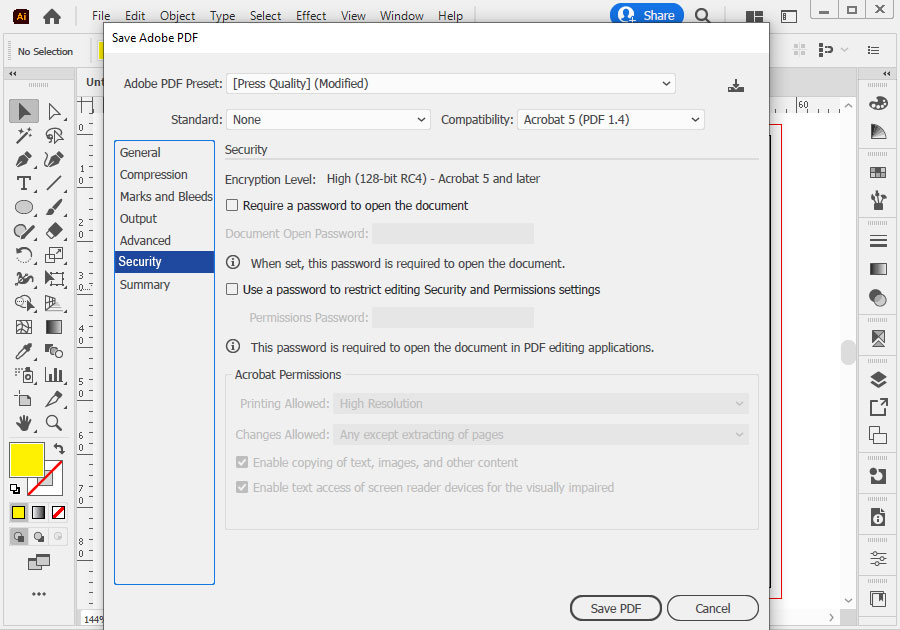Open the Layers panel icon
This screenshot has height=630, width=900.
pyautogui.click(x=878, y=380)
